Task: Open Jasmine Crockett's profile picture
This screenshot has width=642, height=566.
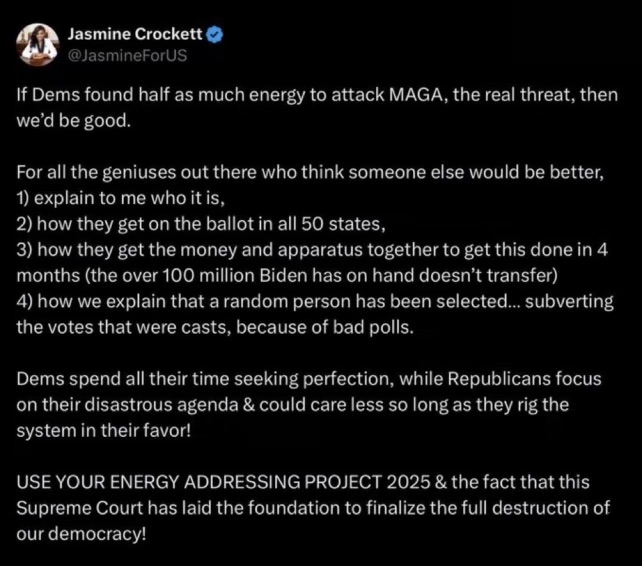Action: 38,45
